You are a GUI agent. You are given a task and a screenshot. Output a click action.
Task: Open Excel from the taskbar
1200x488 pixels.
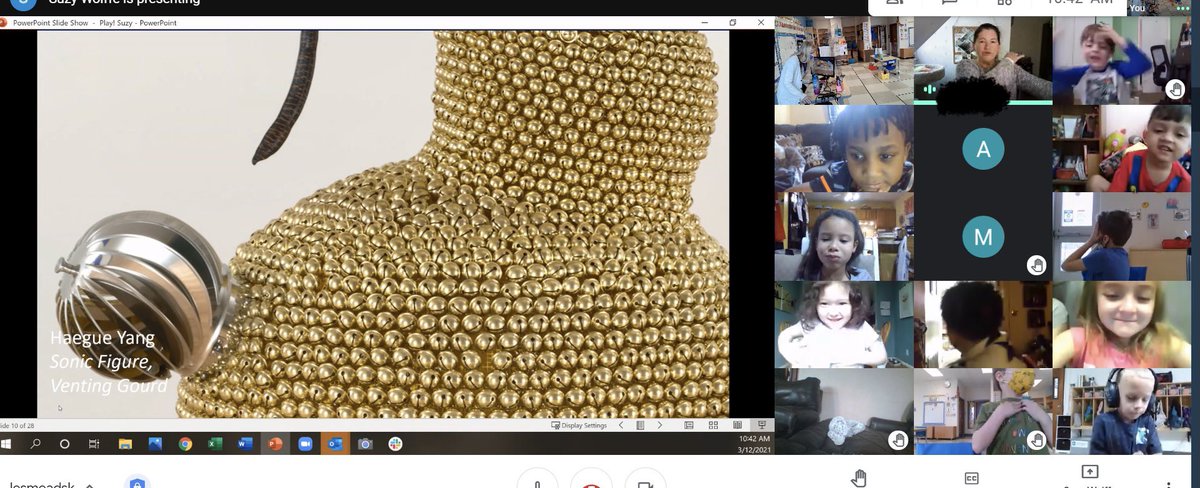point(215,443)
